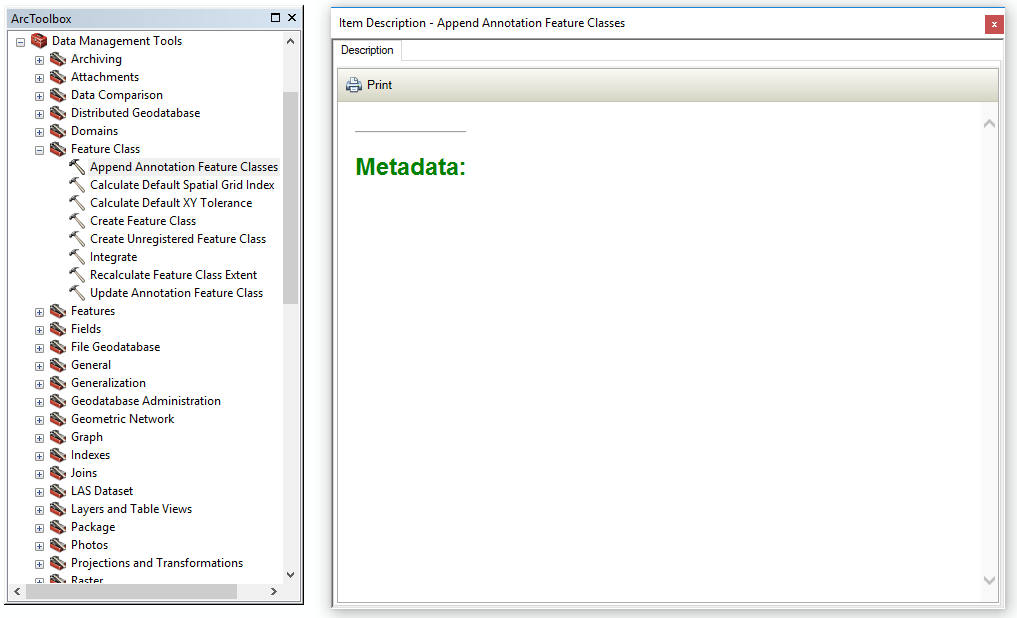
Task: Expand the Data Comparison toolset
Action: point(40,97)
